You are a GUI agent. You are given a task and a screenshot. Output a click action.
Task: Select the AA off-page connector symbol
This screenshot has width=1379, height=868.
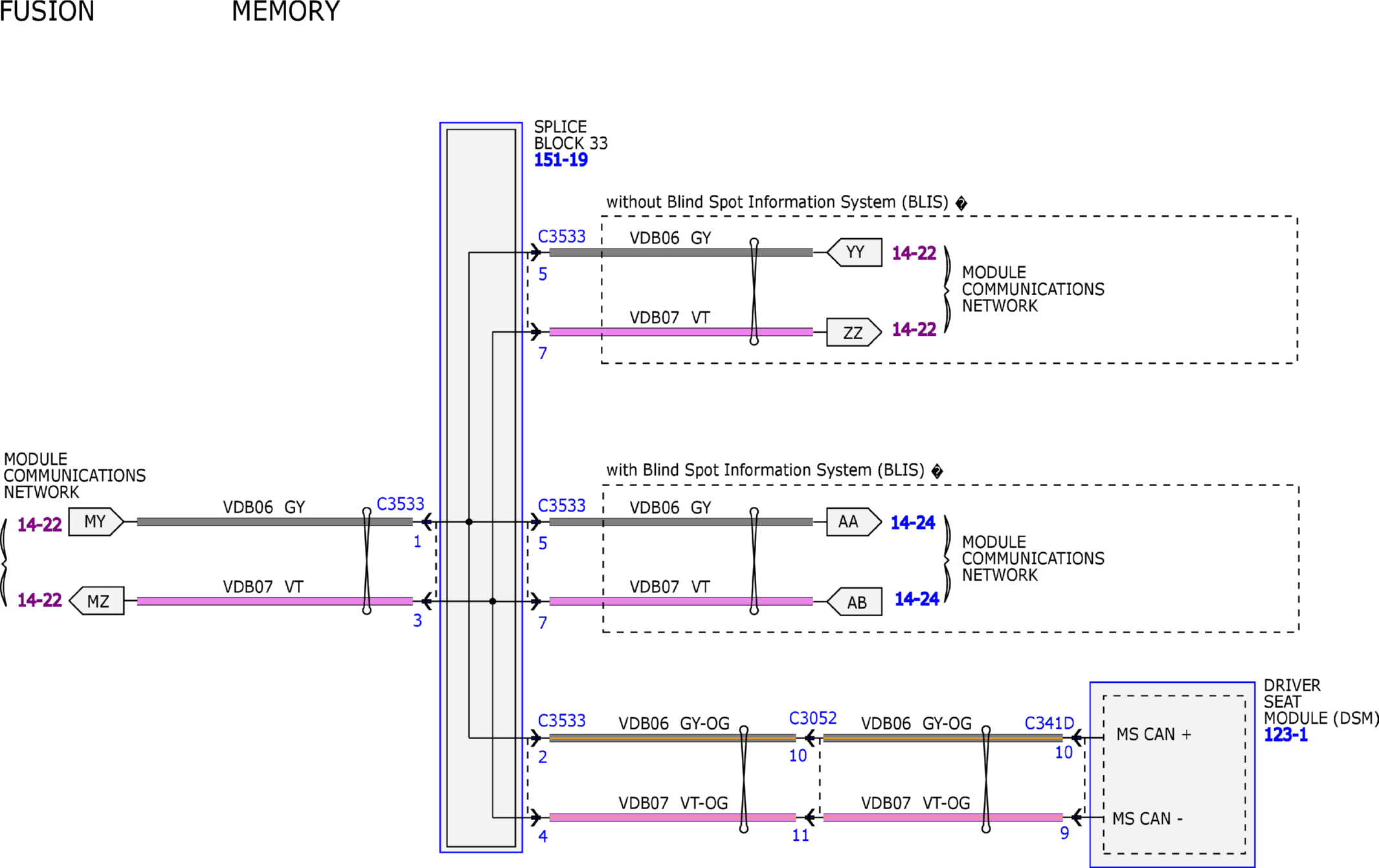click(855, 522)
